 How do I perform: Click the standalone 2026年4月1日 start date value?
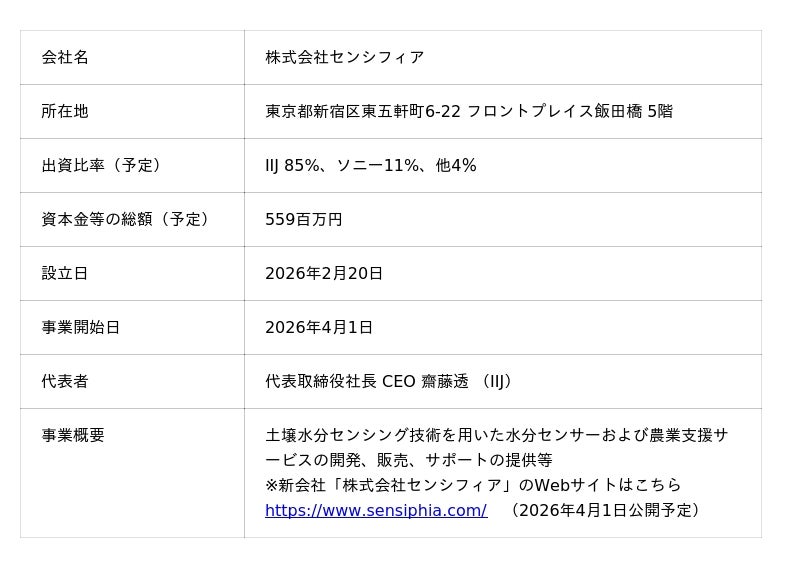click(x=319, y=327)
